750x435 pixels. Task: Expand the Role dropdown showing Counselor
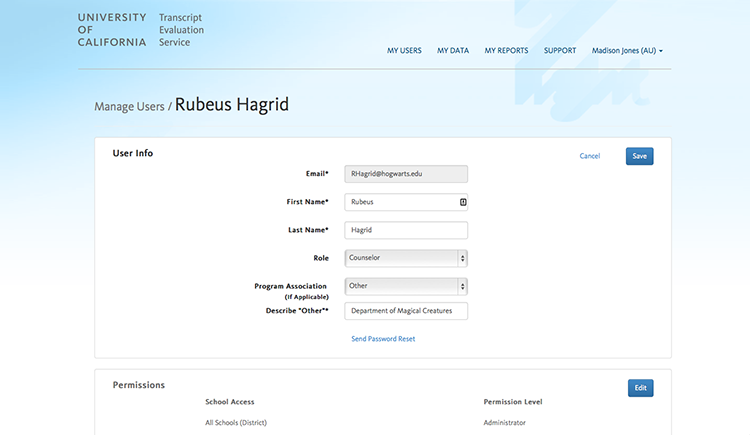(x=406, y=258)
